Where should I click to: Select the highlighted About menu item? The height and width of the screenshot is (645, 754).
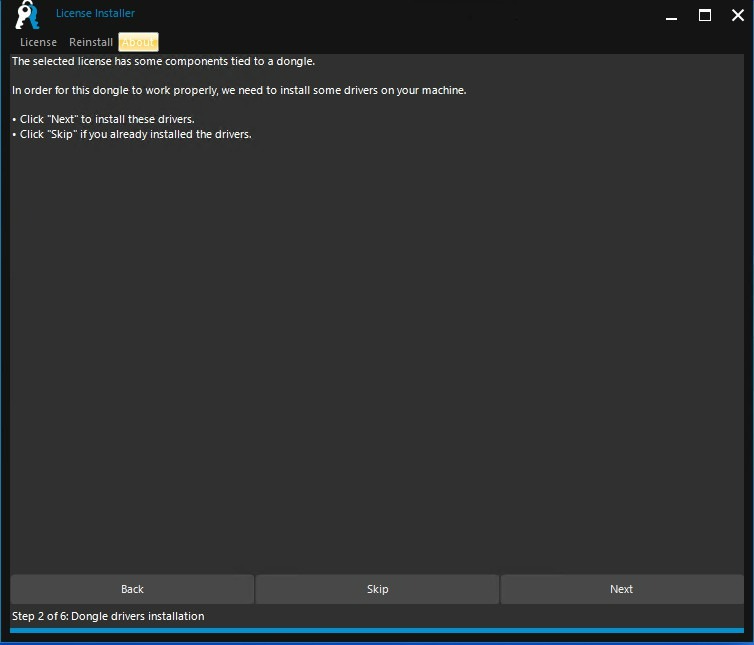pos(138,42)
